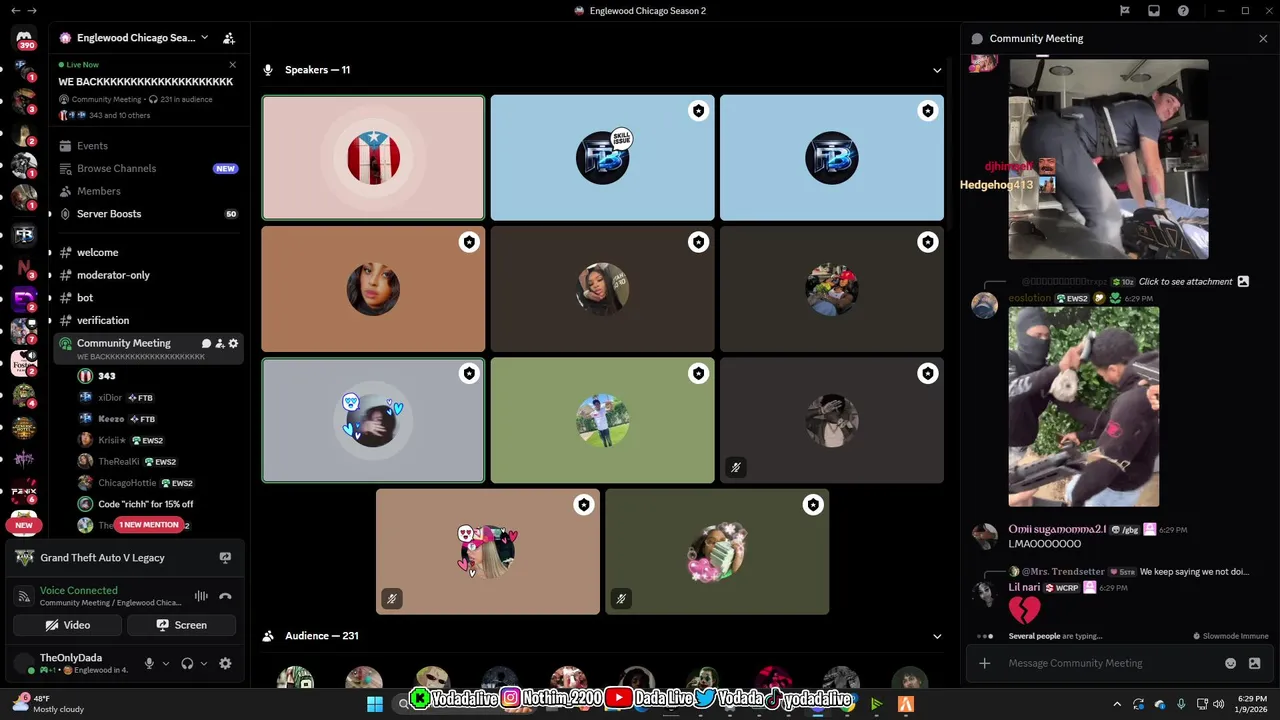Image resolution: width=1280 pixels, height=720 pixels.
Task: Open chat icon on Community Meeting channel
Action: pyautogui.click(x=206, y=343)
